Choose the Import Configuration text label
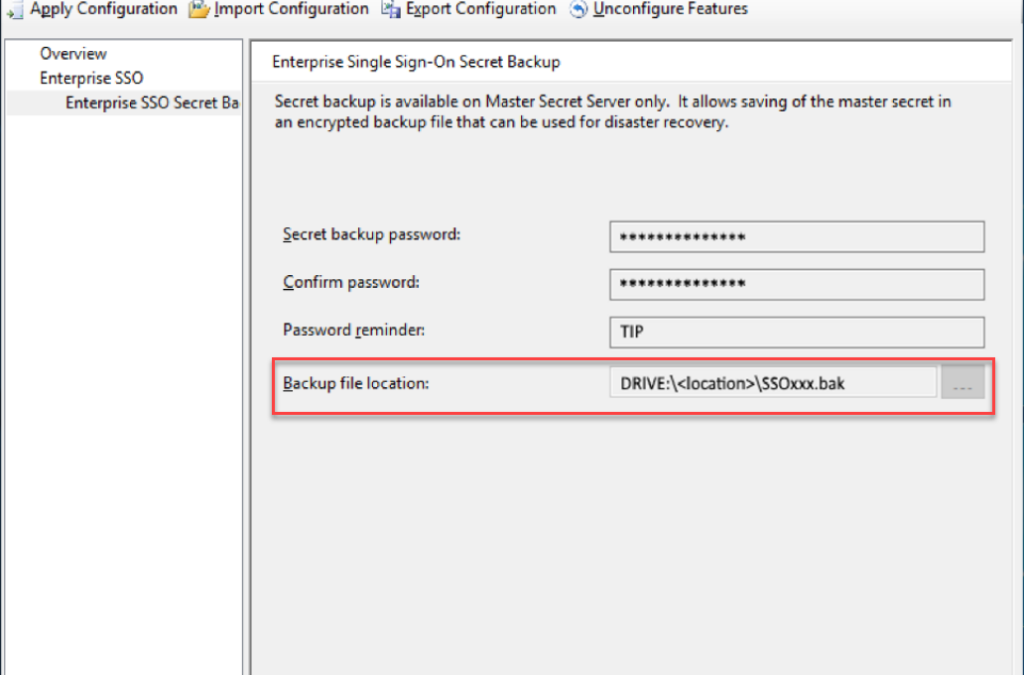This screenshot has height=675, width=1024. [x=291, y=9]
